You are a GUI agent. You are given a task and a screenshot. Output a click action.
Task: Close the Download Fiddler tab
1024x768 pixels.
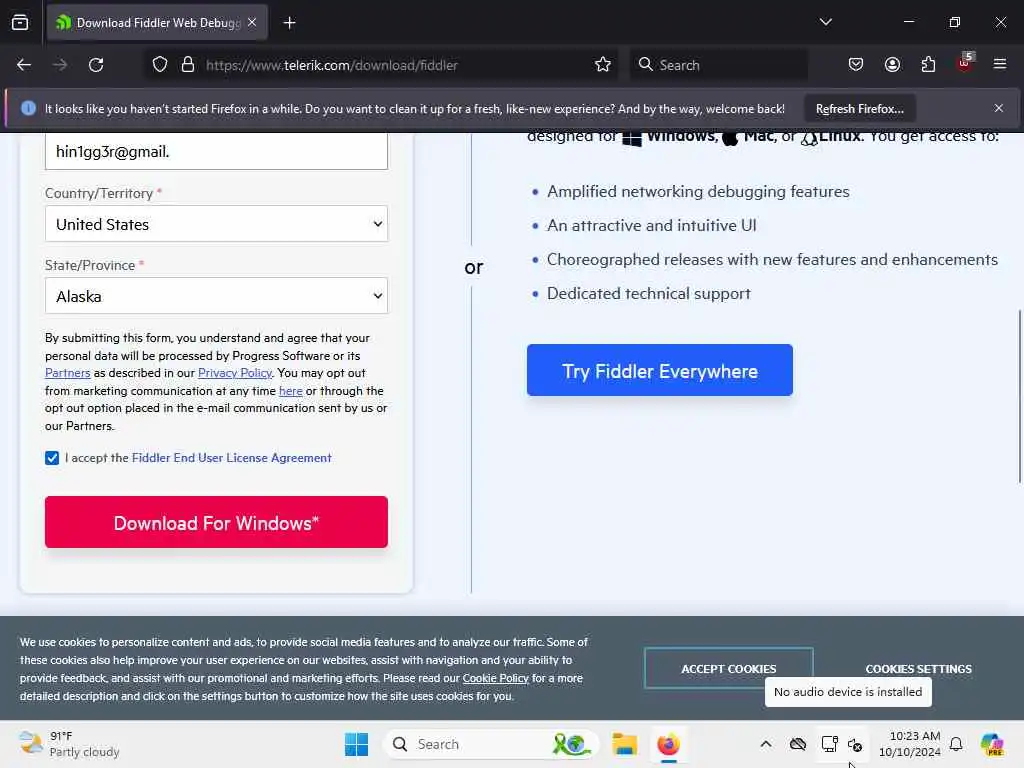click(252, 22)
